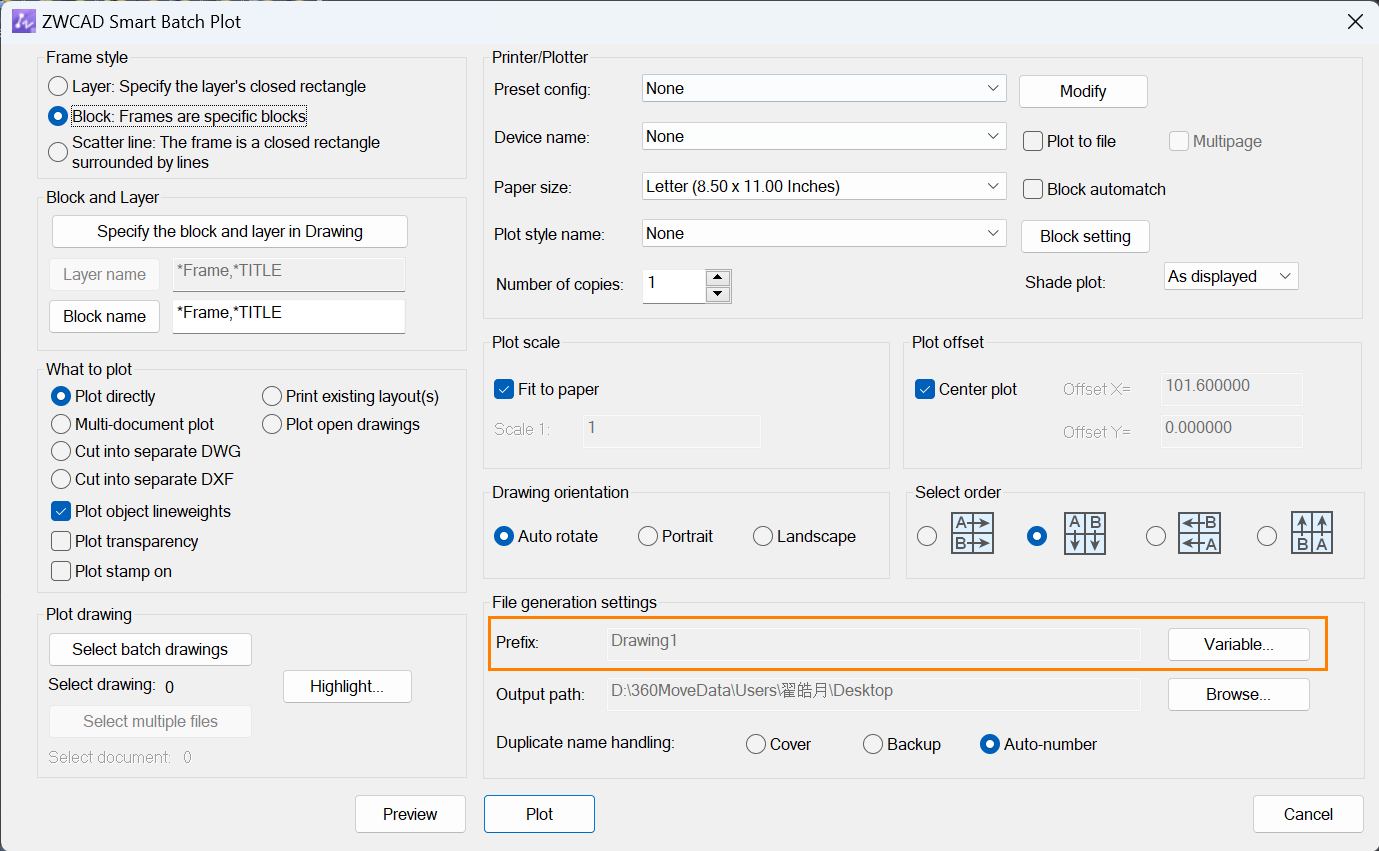Click Select batch drawings button

(x=150, y=649)
